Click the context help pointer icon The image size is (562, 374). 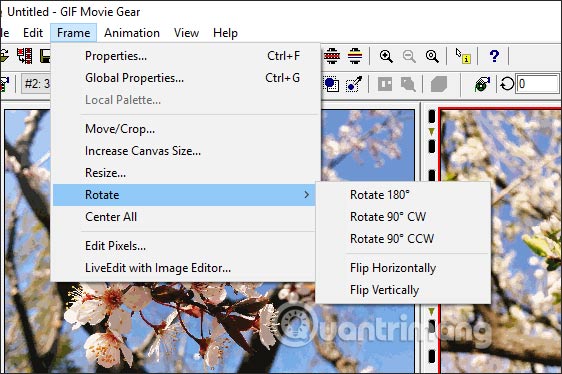coord(463,56)
